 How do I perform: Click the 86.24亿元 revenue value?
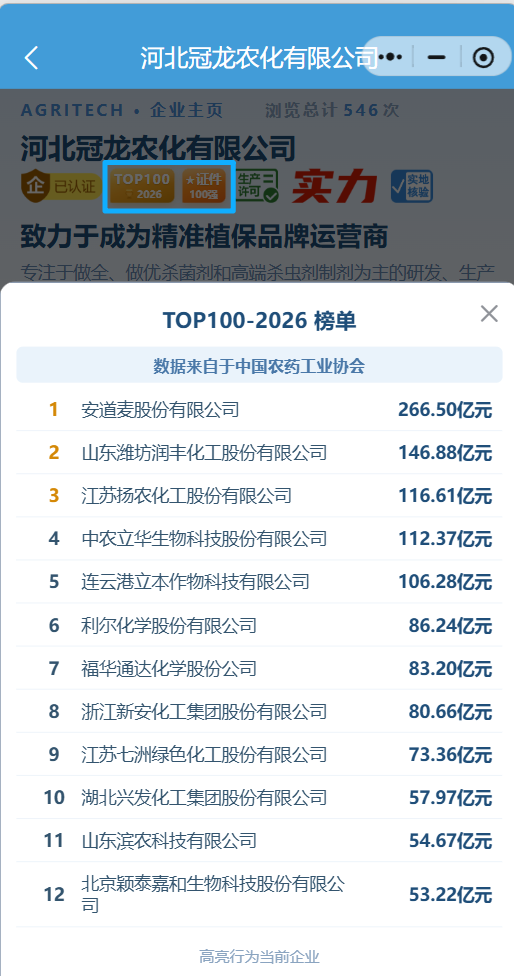tap(451, 626)
